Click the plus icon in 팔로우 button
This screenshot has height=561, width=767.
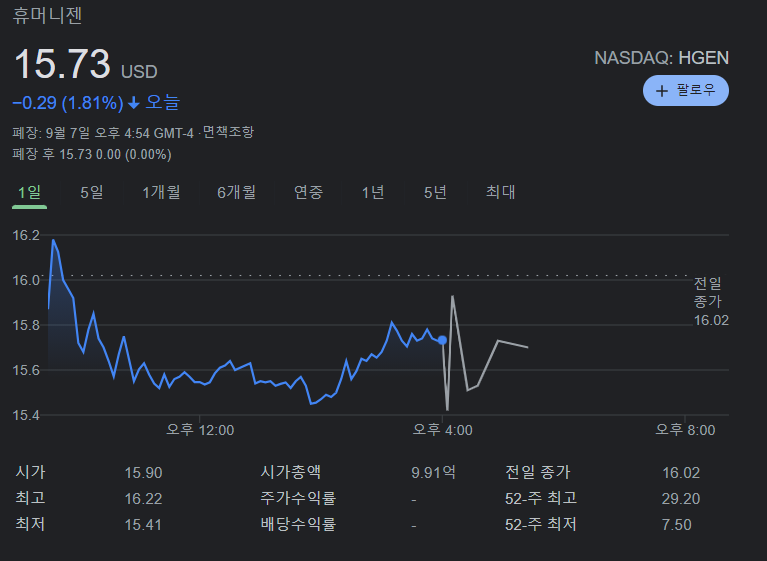click(x=661, y=91)
